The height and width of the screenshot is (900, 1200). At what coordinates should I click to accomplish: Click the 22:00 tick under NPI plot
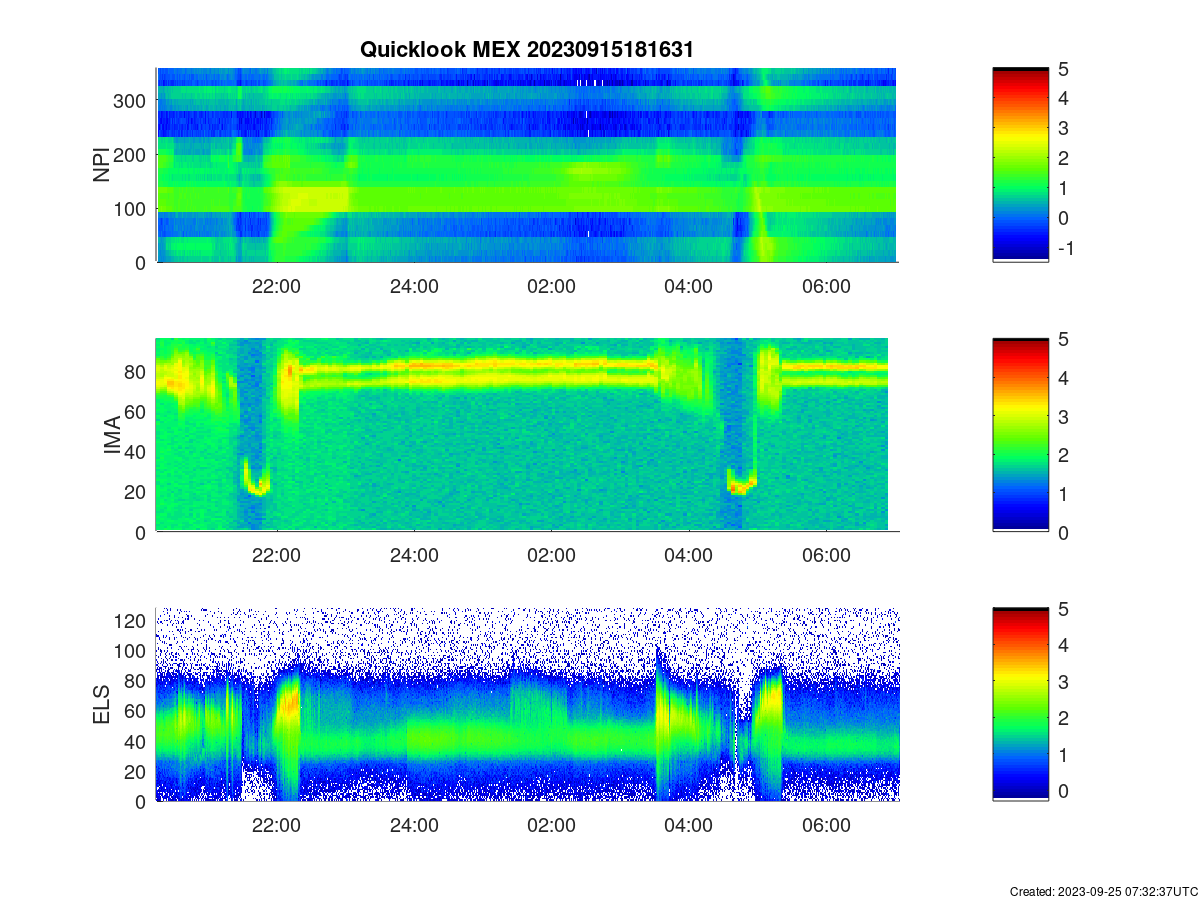coord(276,287)
